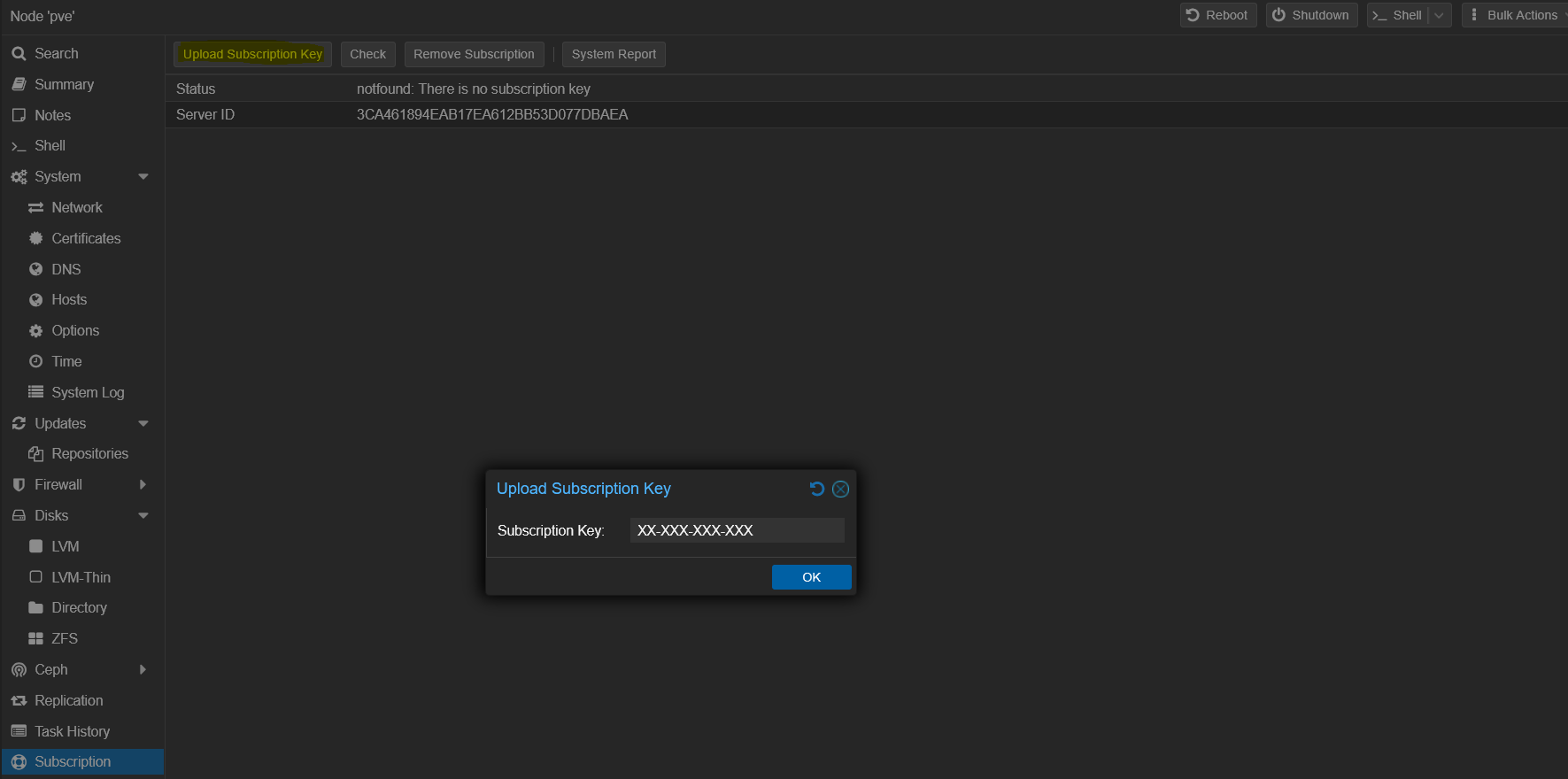Open the Bulk Actions dropdown

[x=1515, y=15]
